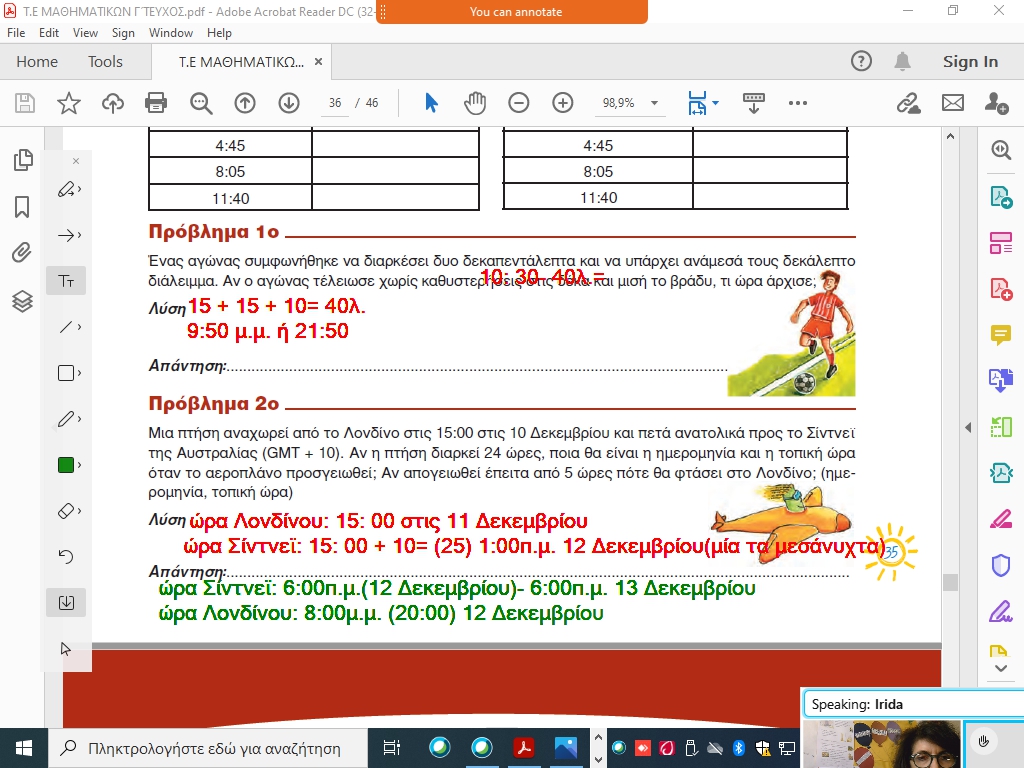The height and width of the screenshot is (768, 1024).
Task: Open the notifications bell
Action: point(903,61)
